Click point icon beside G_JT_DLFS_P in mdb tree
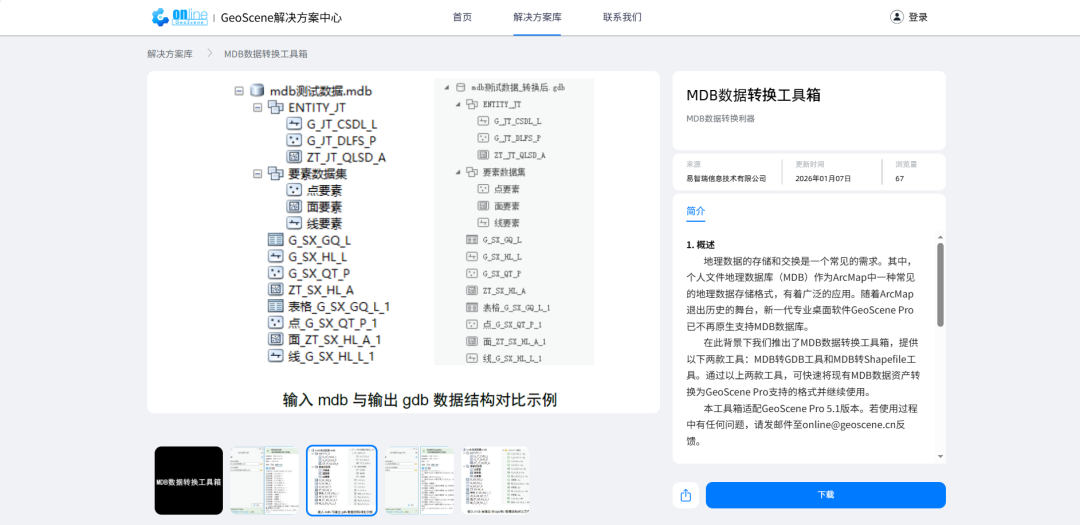This screenshot has height=525, width=1080. click(294, 141)
